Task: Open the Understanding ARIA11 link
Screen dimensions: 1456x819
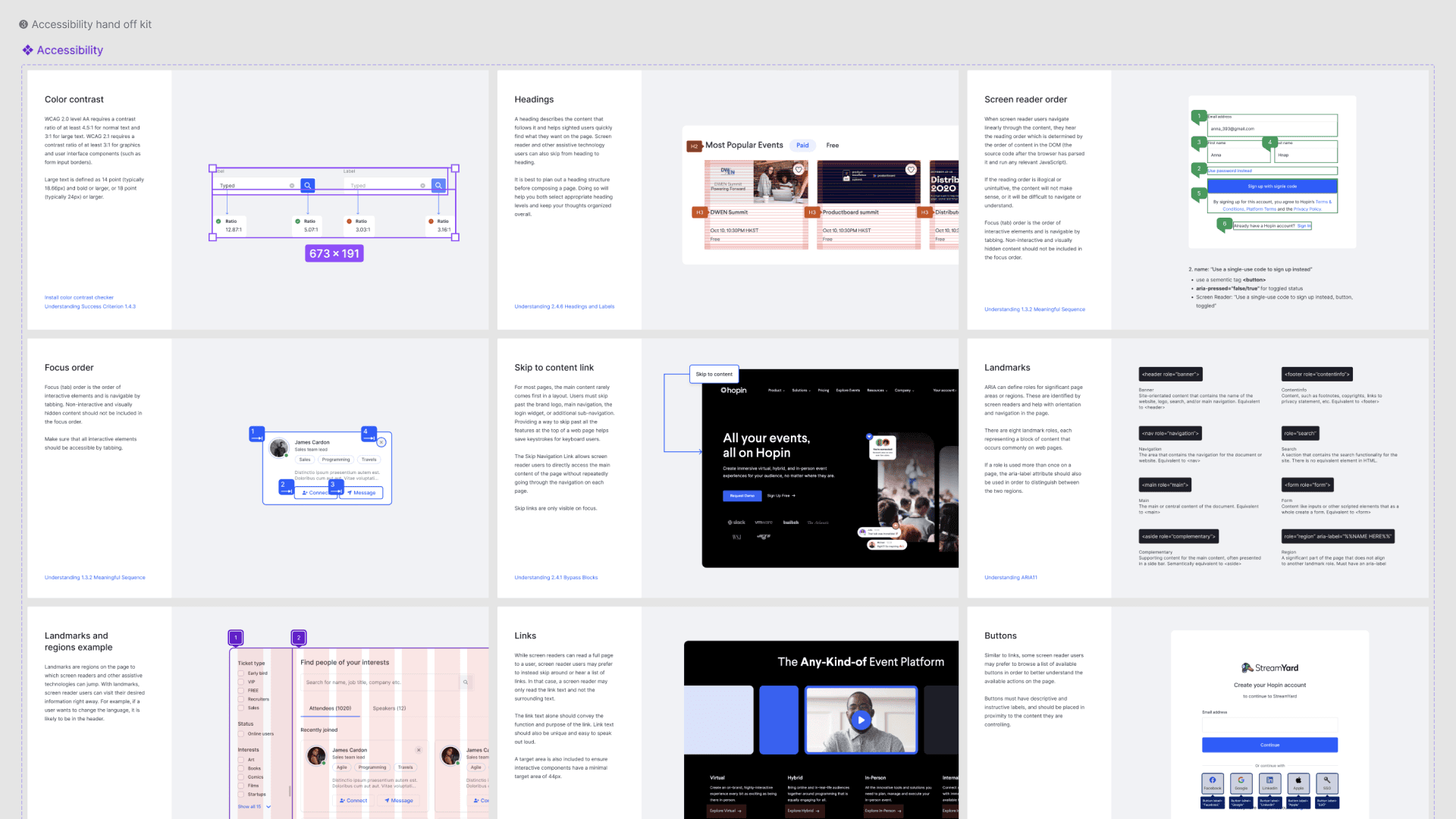Action: click(x=1011, y=578)
